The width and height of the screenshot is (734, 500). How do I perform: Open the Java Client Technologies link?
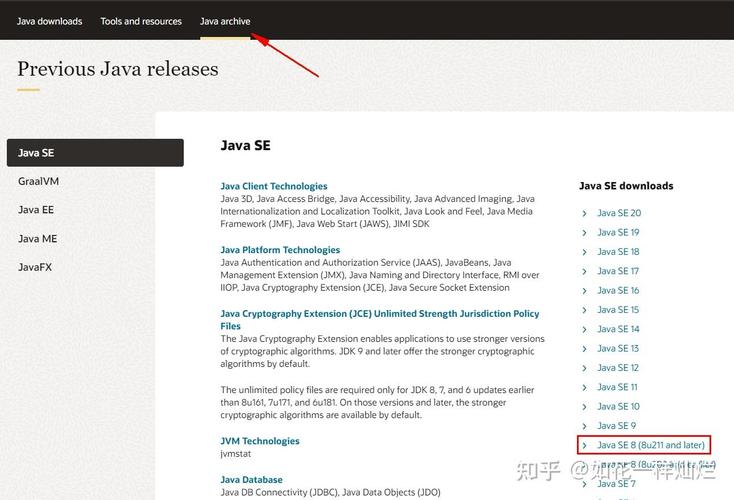pos(274,186)
